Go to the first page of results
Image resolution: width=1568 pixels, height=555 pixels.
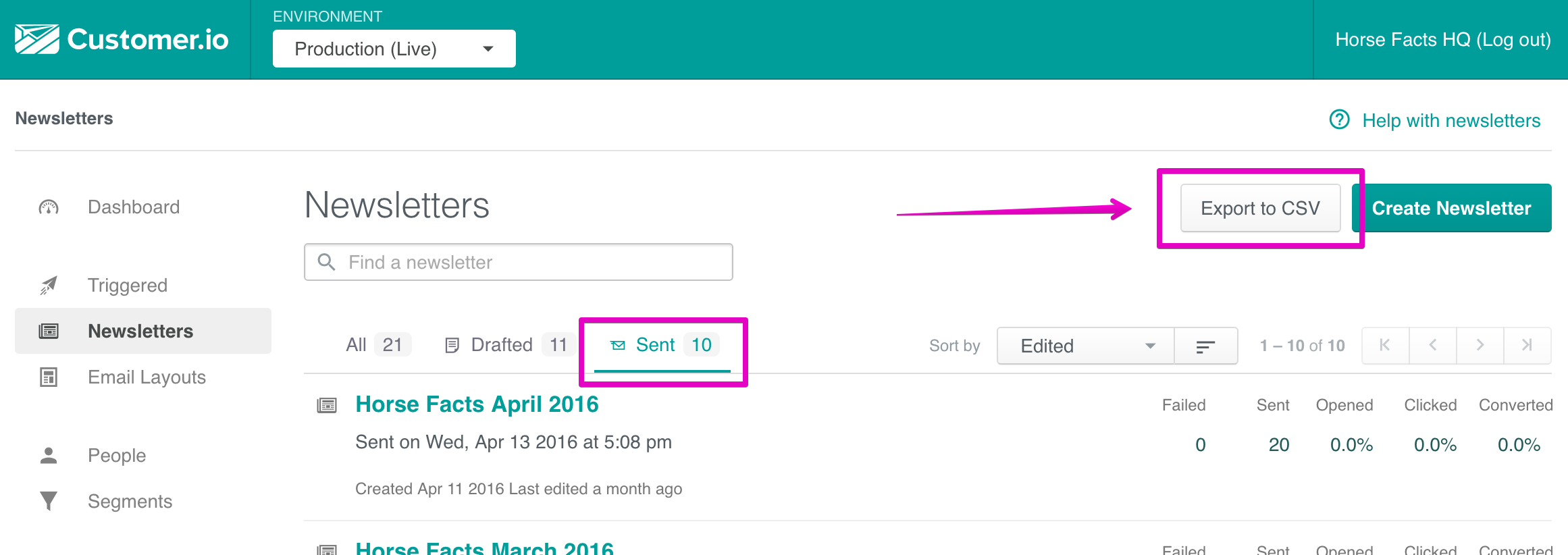[x=1385, y=346]
